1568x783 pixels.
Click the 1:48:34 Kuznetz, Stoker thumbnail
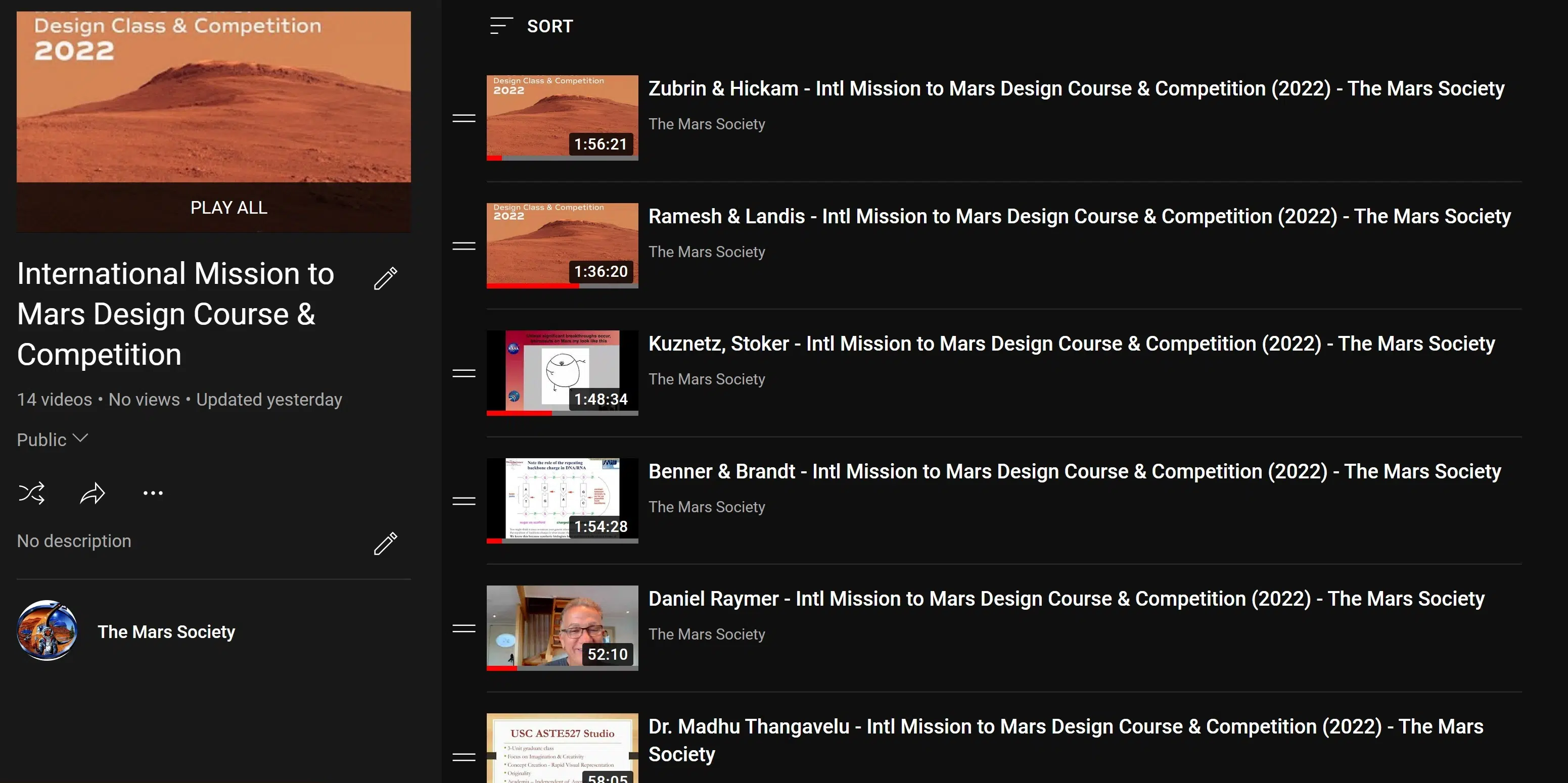563,373
